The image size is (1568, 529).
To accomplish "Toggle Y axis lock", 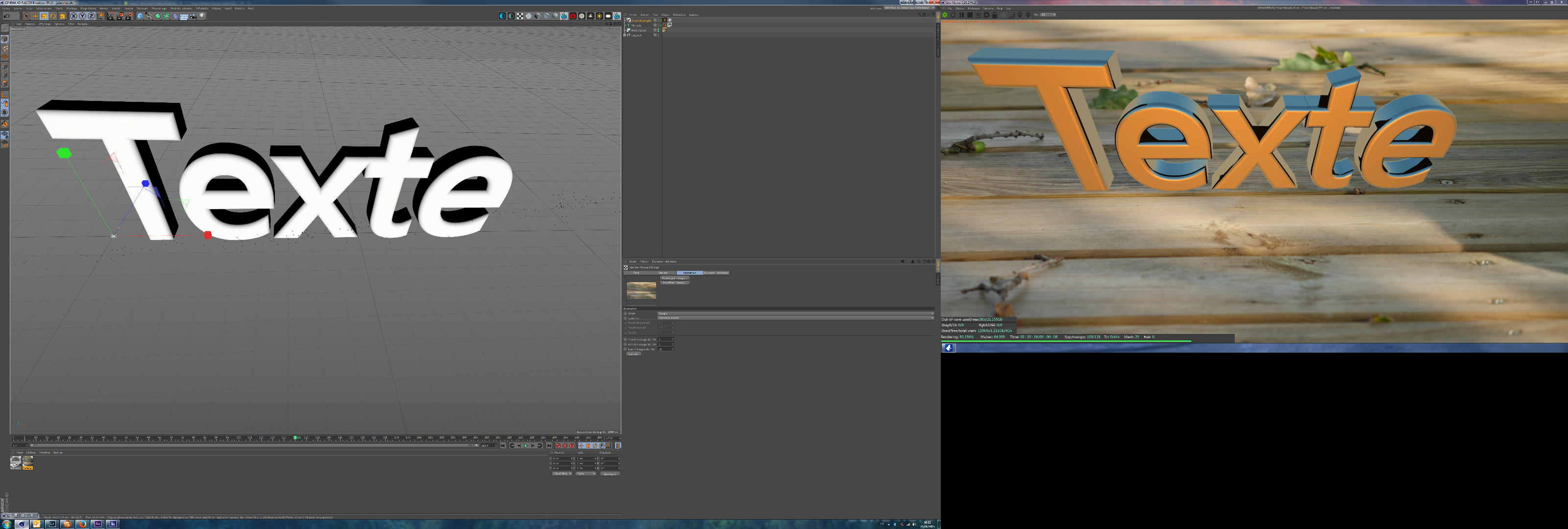I will pyautogui.click(x=82, y=17).
